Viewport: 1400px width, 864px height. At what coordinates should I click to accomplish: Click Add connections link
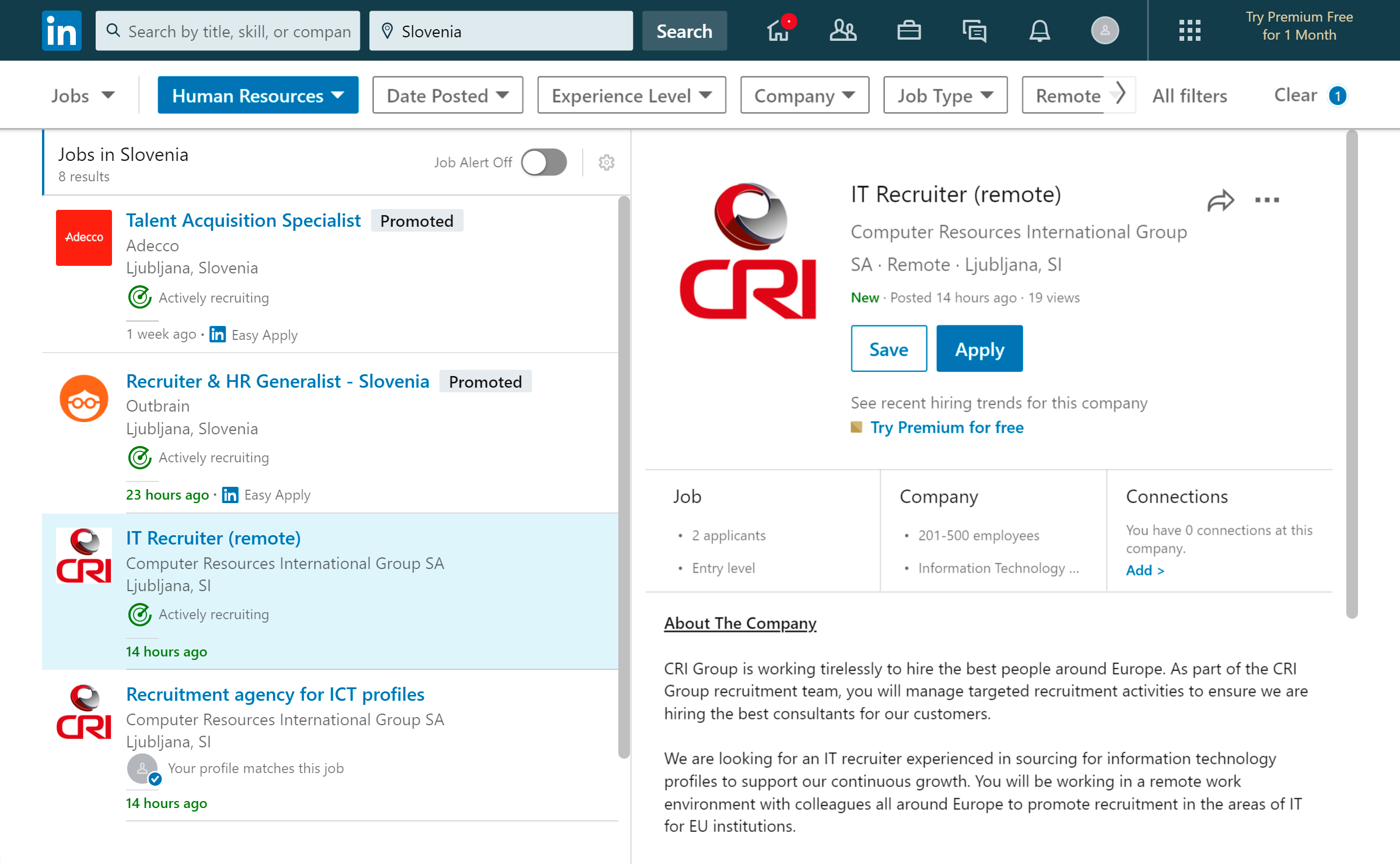click(1145, 570)
